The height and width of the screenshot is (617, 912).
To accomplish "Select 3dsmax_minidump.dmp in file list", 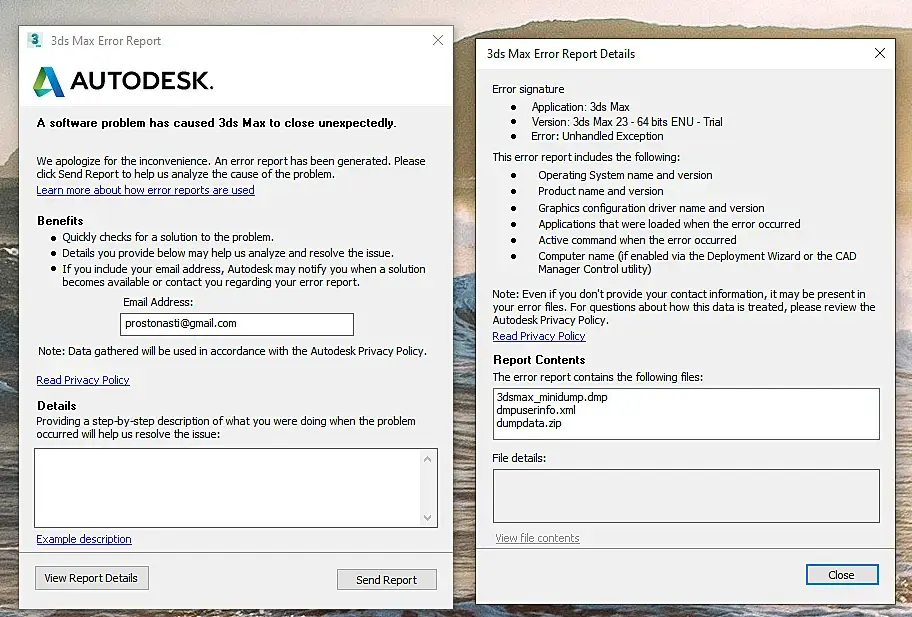I will (552, 397).
